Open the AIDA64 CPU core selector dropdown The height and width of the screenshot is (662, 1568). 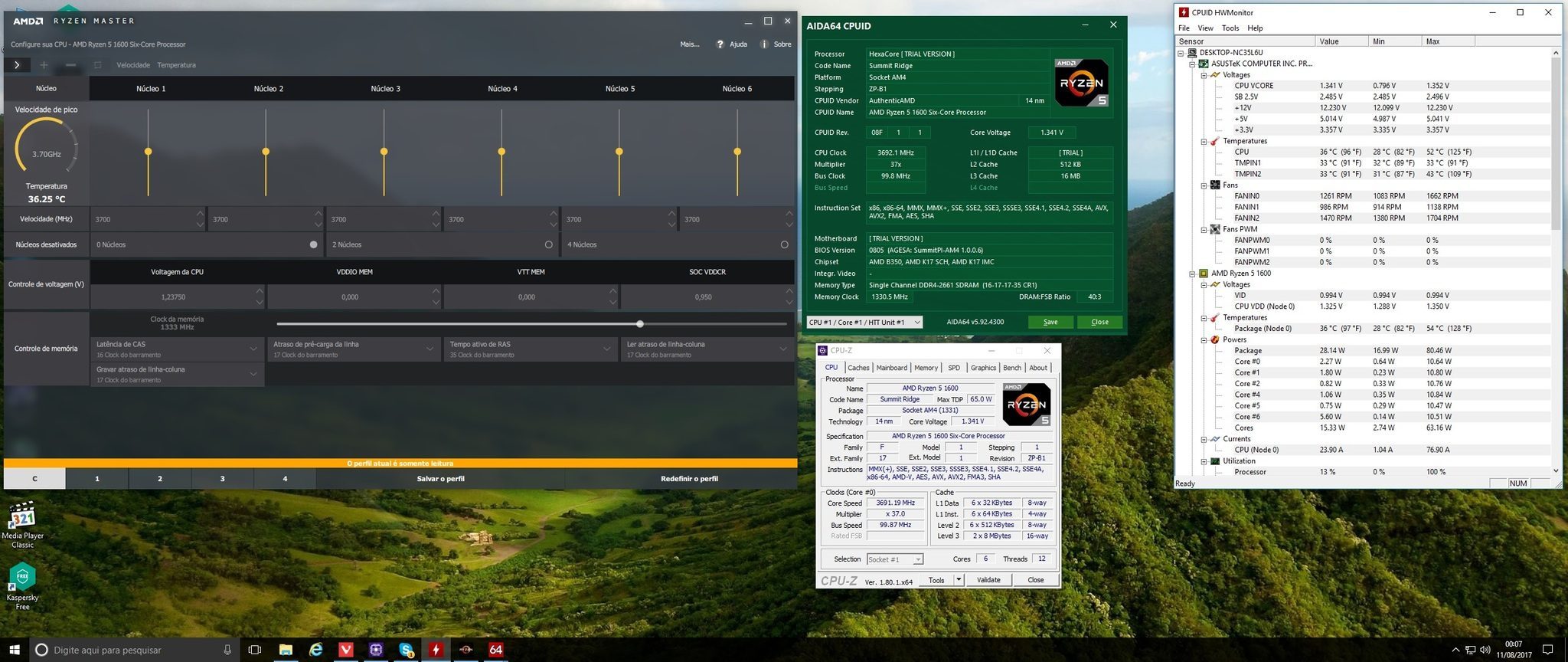pos(864,322)
